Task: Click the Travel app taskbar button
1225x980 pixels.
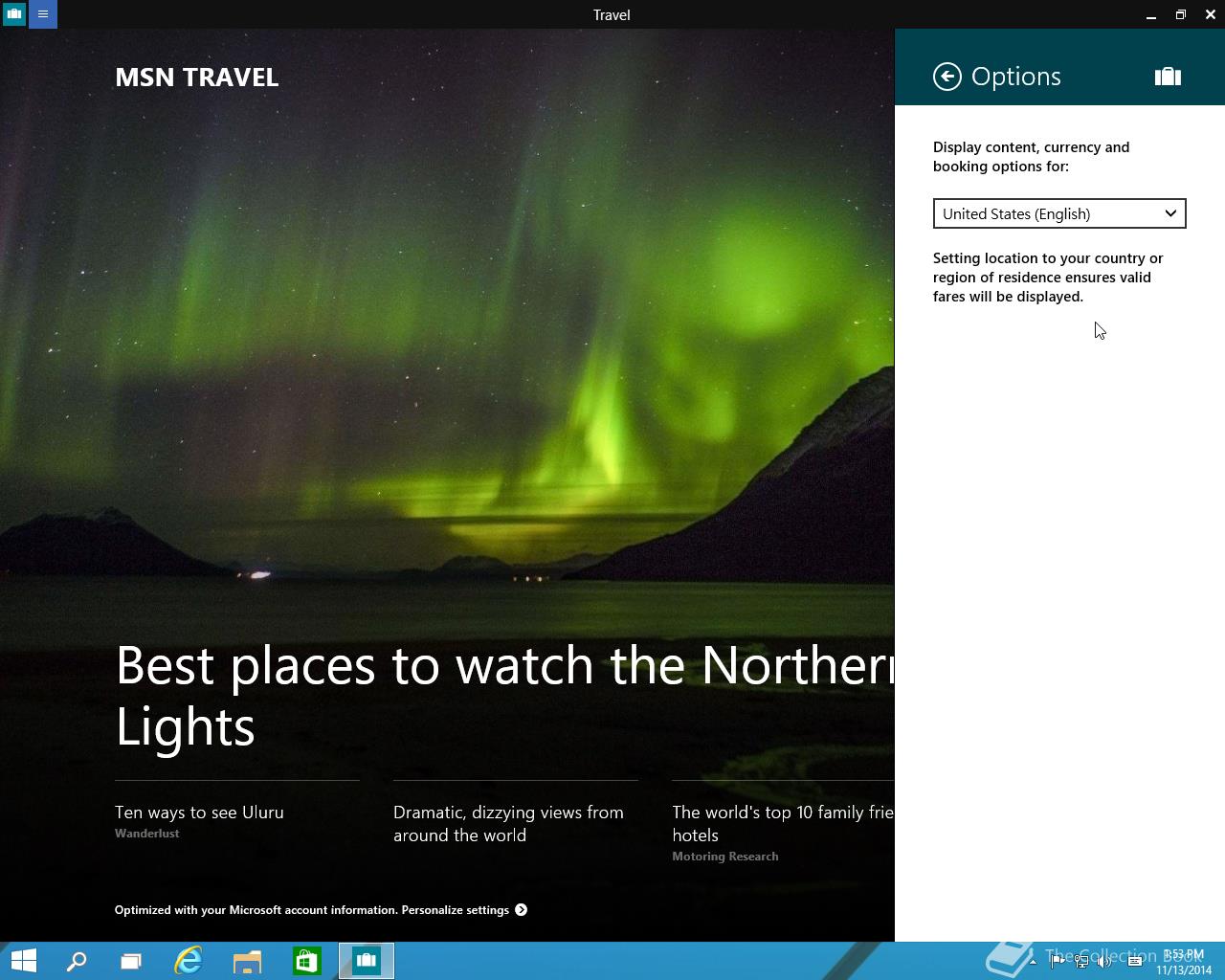Action: click(367, 961)
